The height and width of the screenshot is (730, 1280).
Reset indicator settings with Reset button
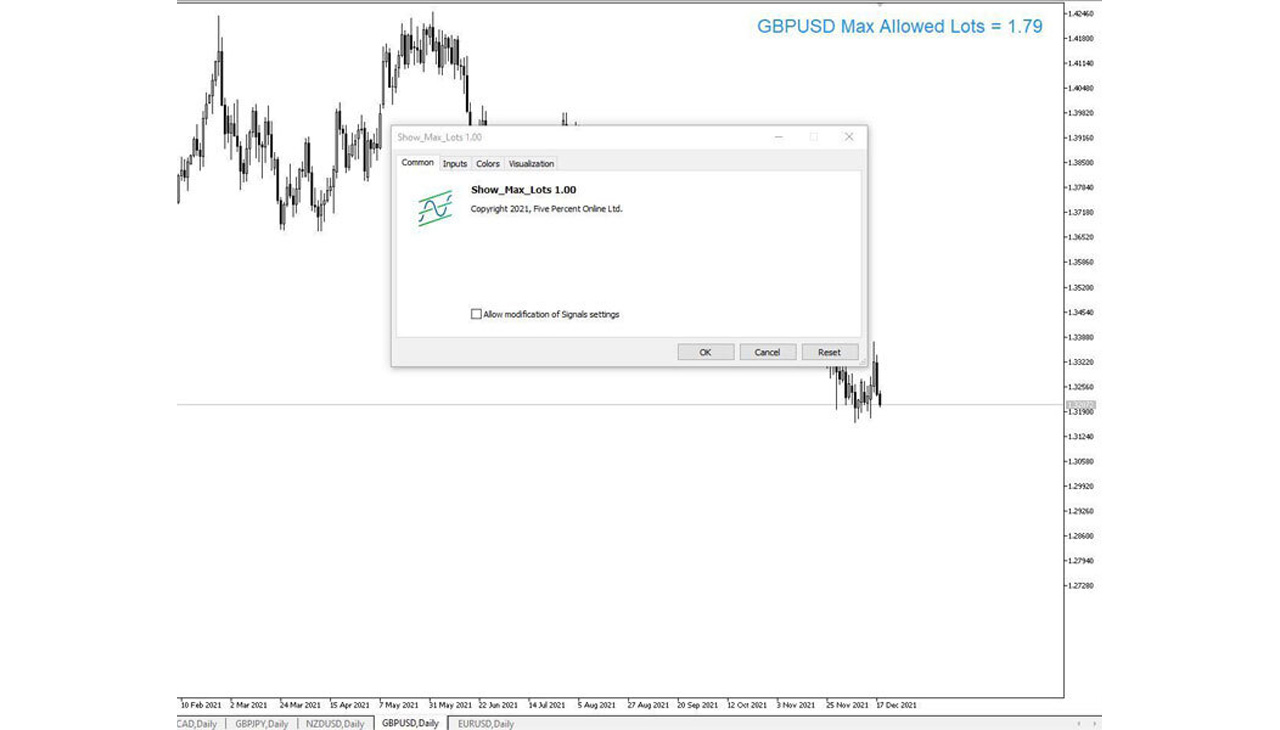tap(829, 352)
